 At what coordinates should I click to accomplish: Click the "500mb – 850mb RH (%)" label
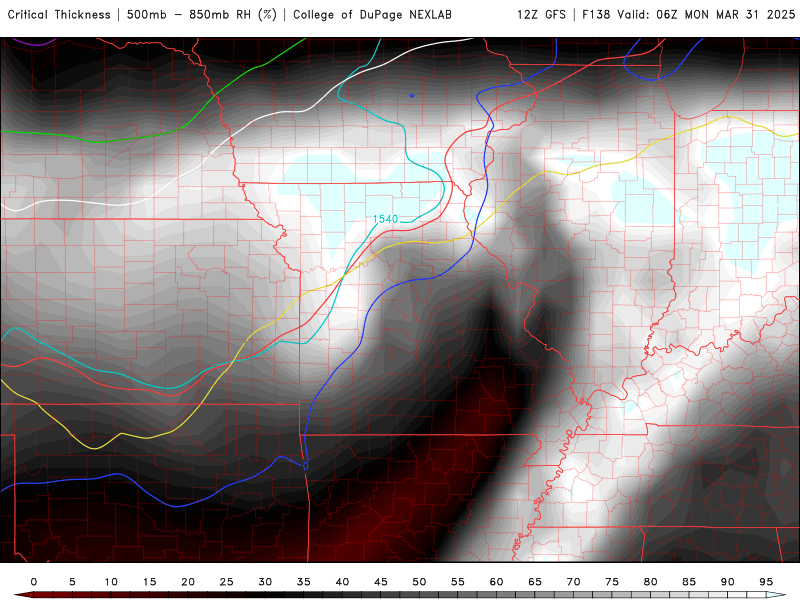[x=202, y=15]
